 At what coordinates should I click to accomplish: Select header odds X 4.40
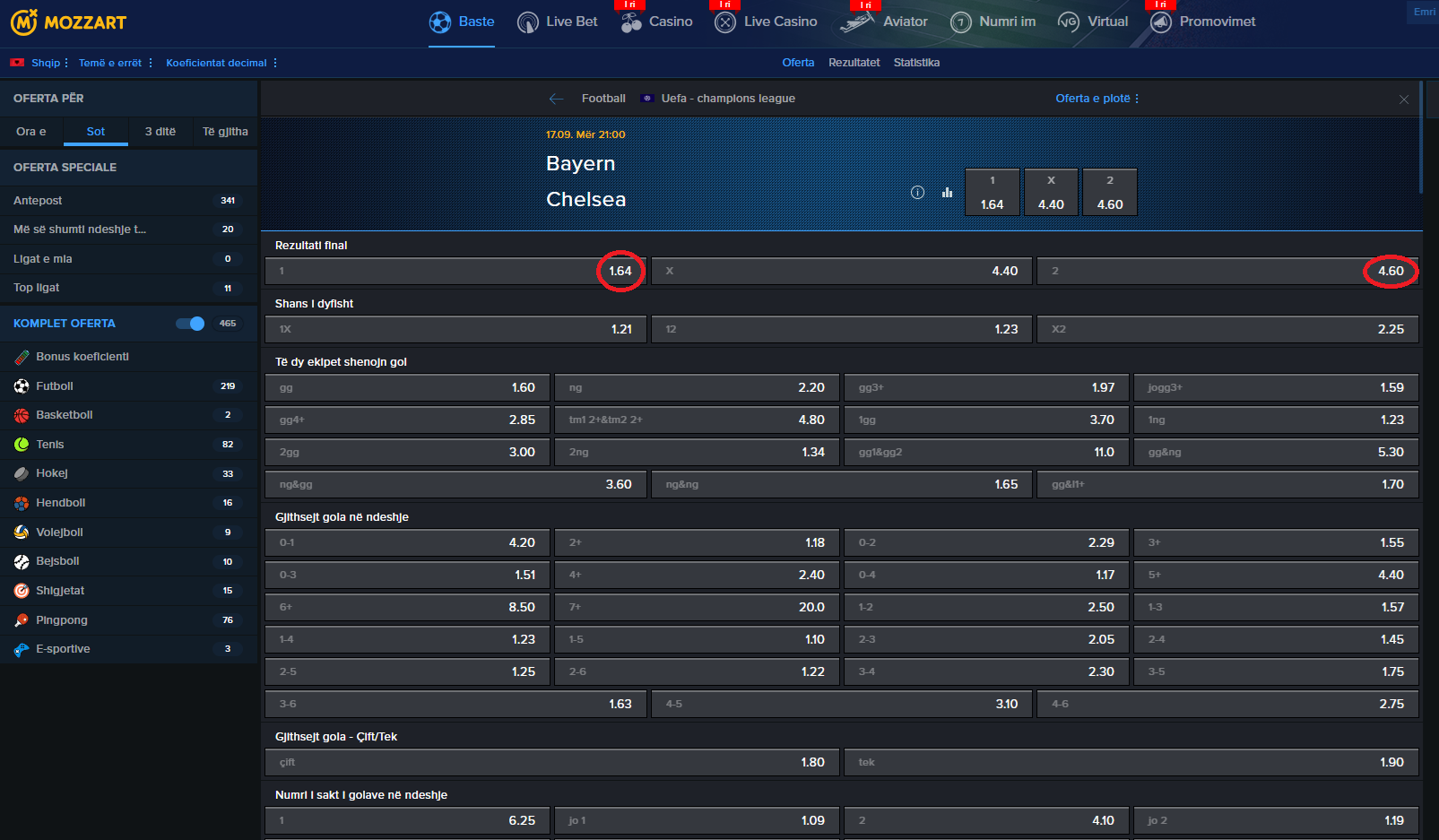point(1051,193)
